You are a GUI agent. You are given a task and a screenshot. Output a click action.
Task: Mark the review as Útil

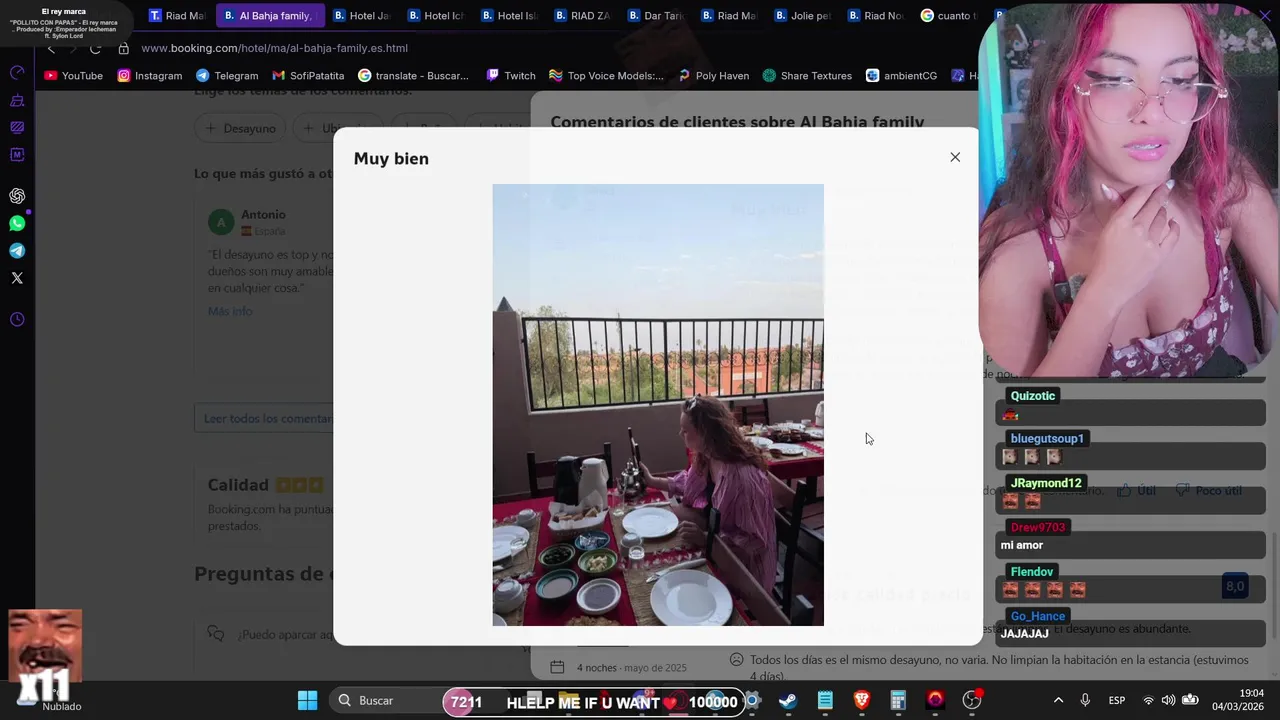(1137, 490)
